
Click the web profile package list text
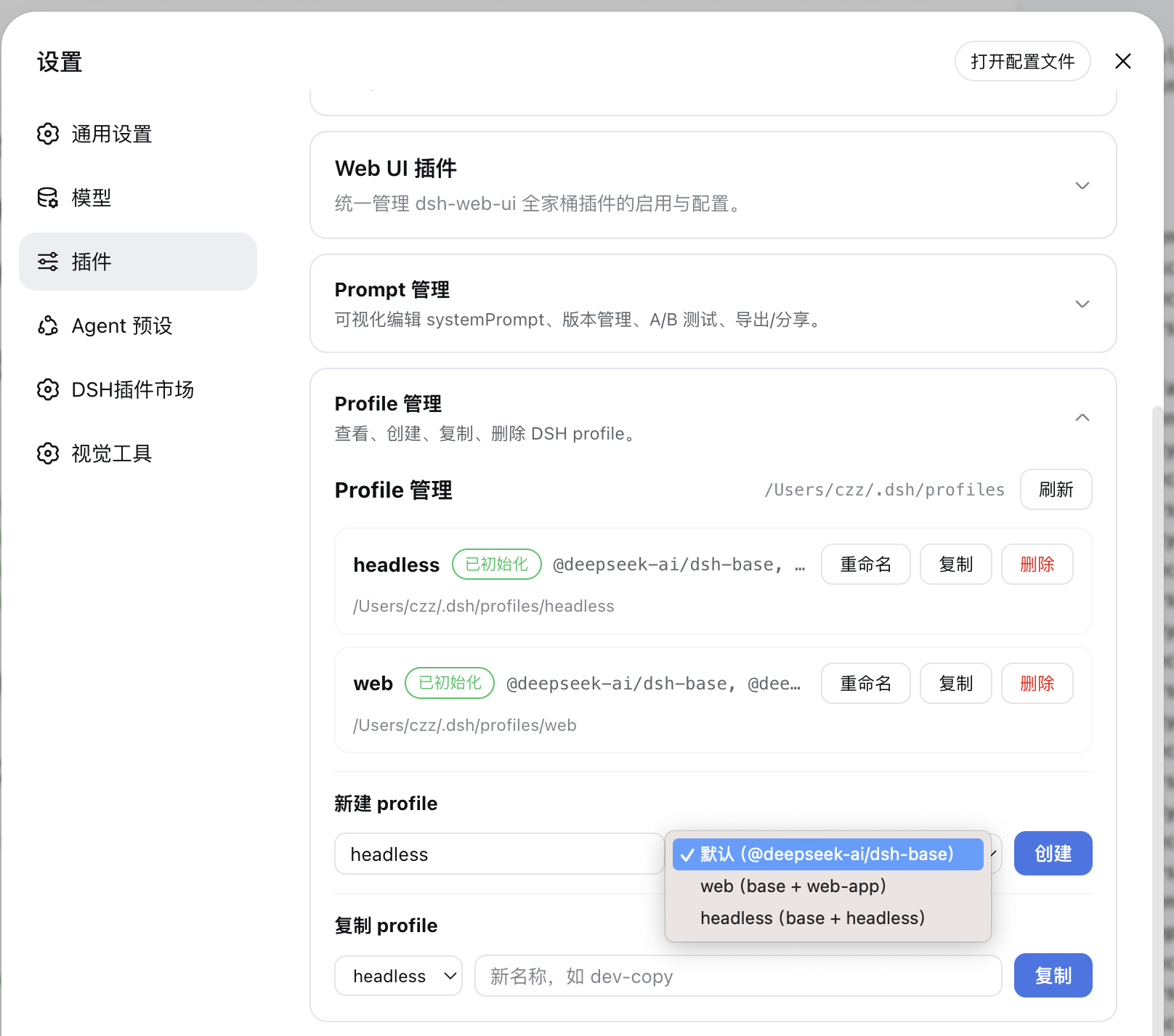click(654, 684)
